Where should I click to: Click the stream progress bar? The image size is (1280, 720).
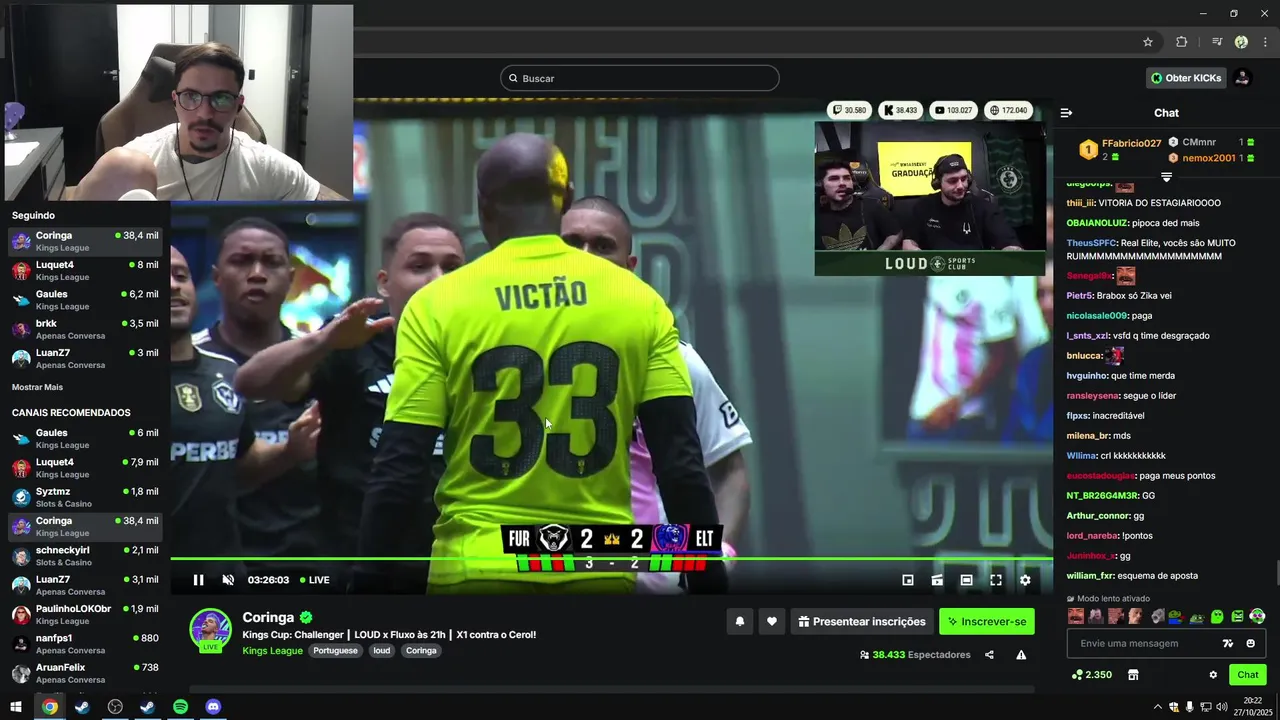pyautogui.click(x=611, y=558)
